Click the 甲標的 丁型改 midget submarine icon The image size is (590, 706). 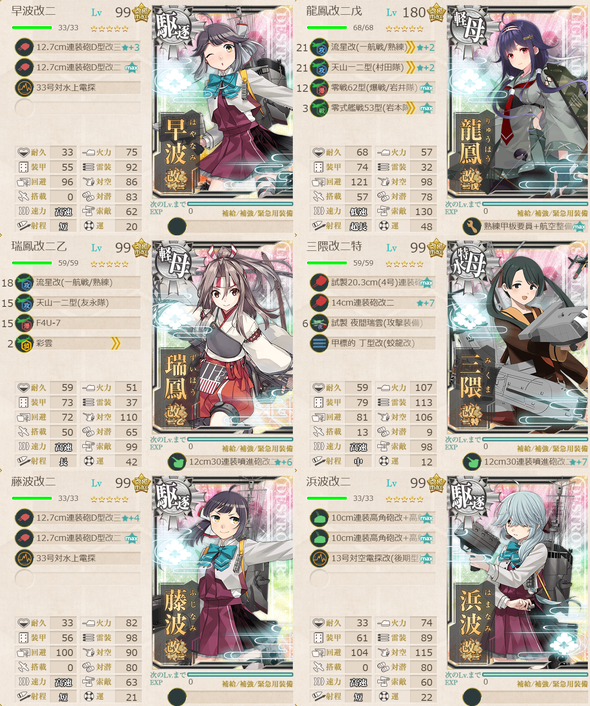point(319,344)
